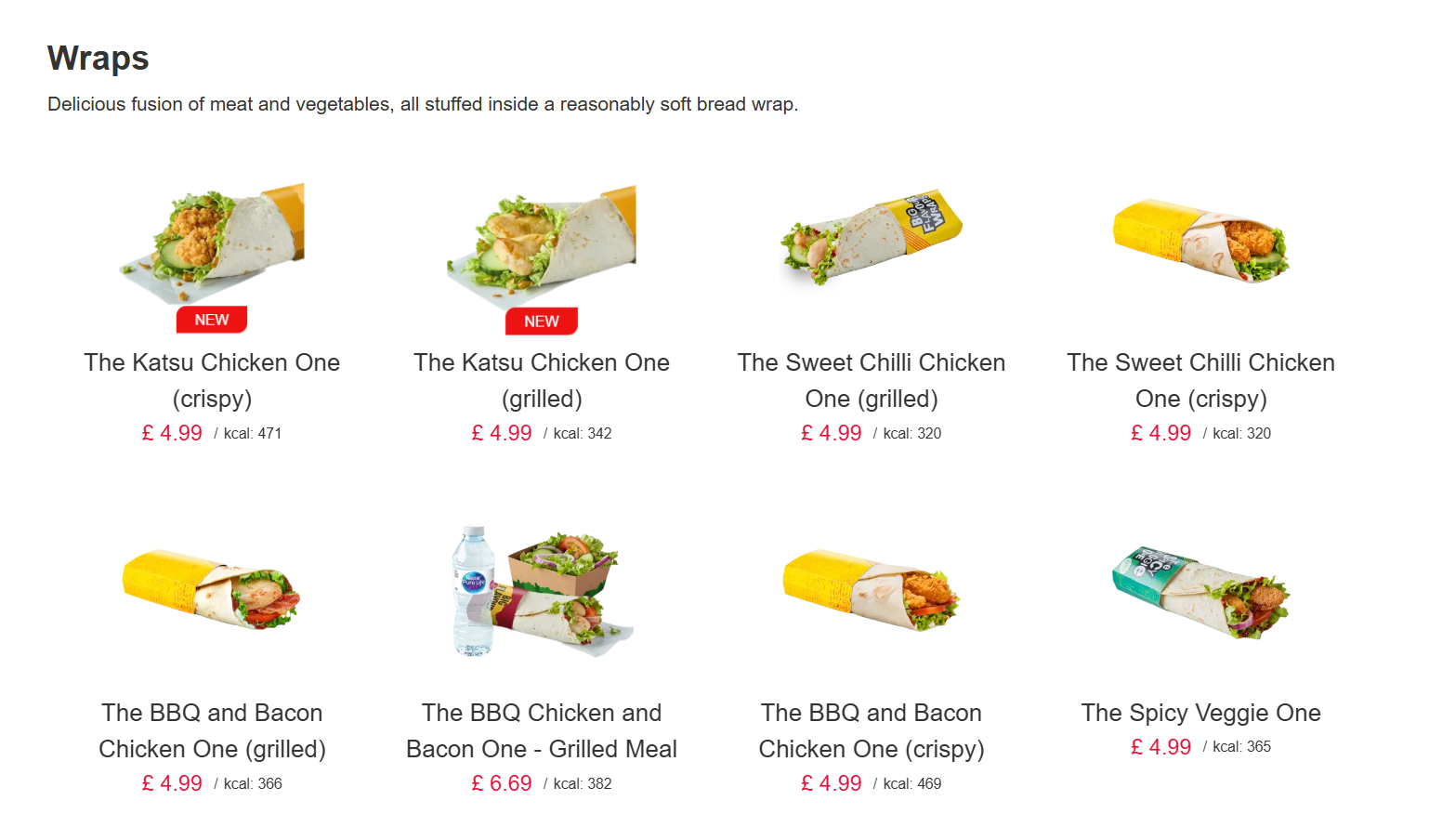Open "The Katsu Chicken One (grilled)" title link
The image size is (1429, 840).
point(542,380)
